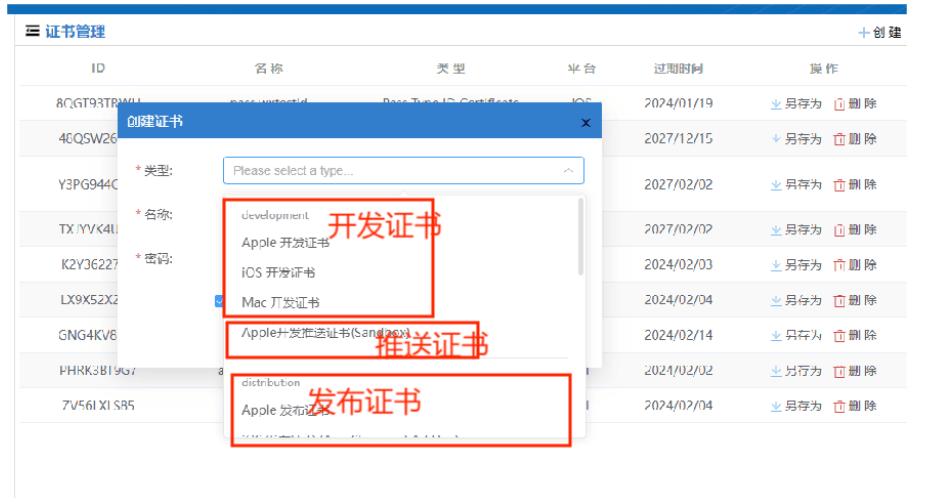The width and height of the screenshot is (944, 498).
Task: Select Mac 开发证书 option
Action: [x=281, y=302]
